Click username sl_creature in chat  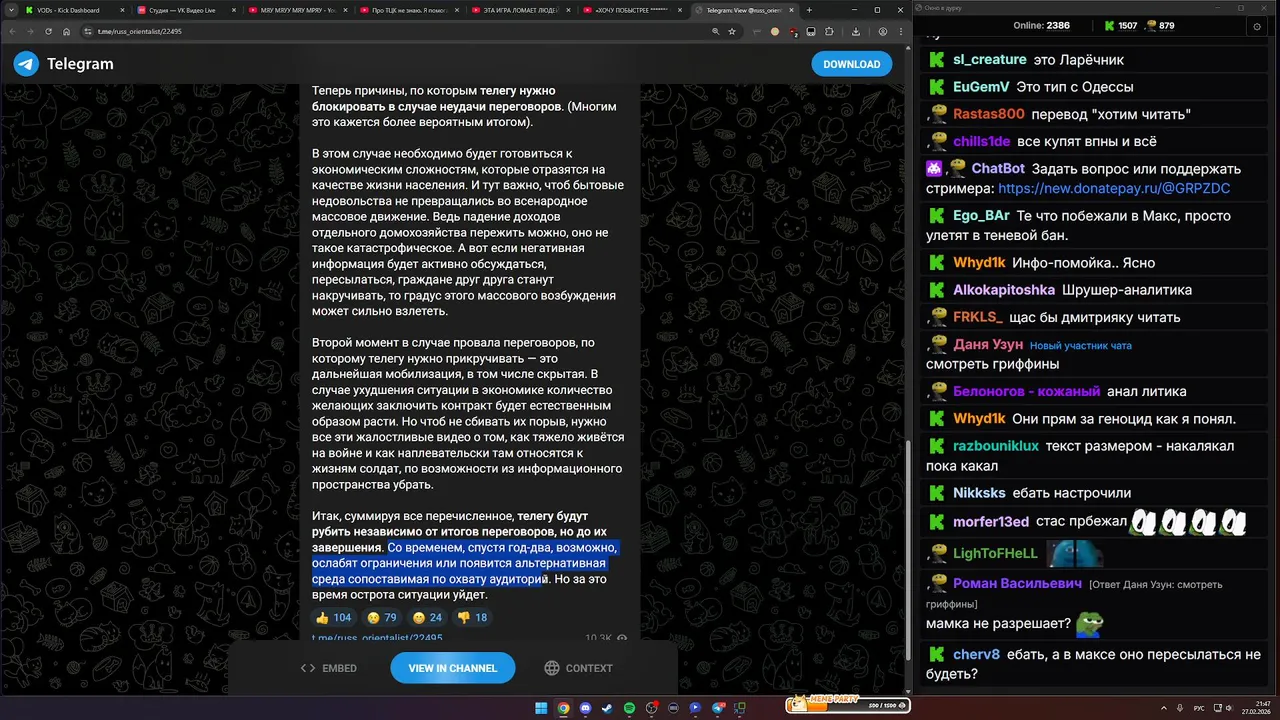point(990,60)
